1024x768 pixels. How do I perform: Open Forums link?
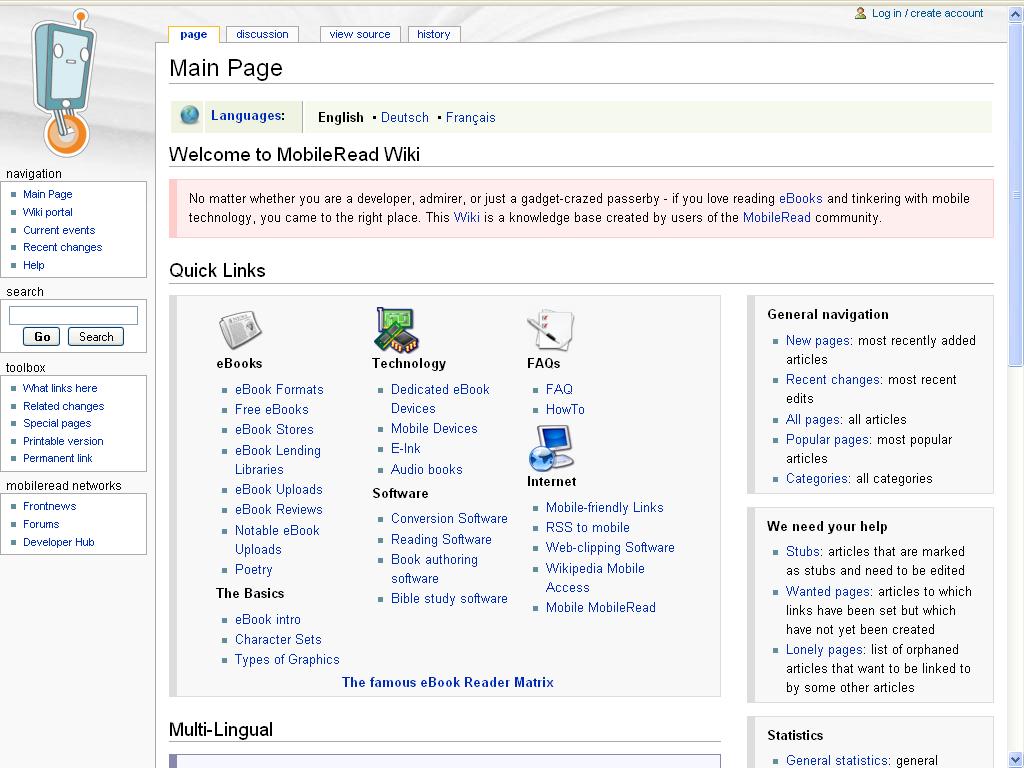pyautogui.click(x=41, y=524)
